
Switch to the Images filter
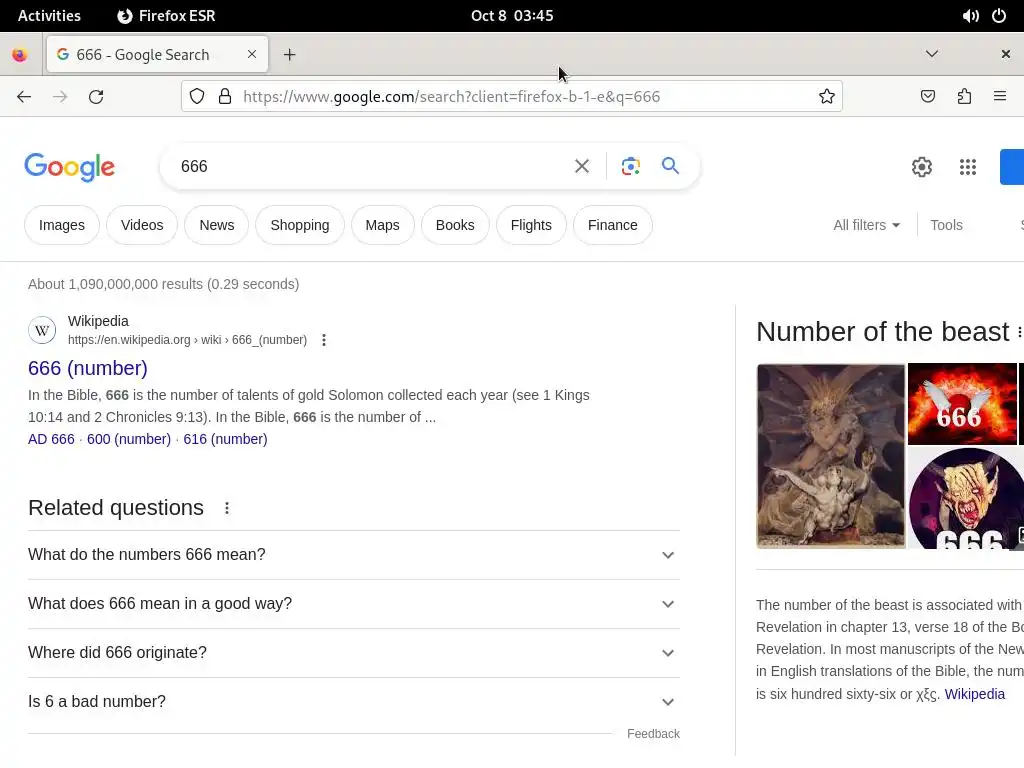(x=62, y=225)
